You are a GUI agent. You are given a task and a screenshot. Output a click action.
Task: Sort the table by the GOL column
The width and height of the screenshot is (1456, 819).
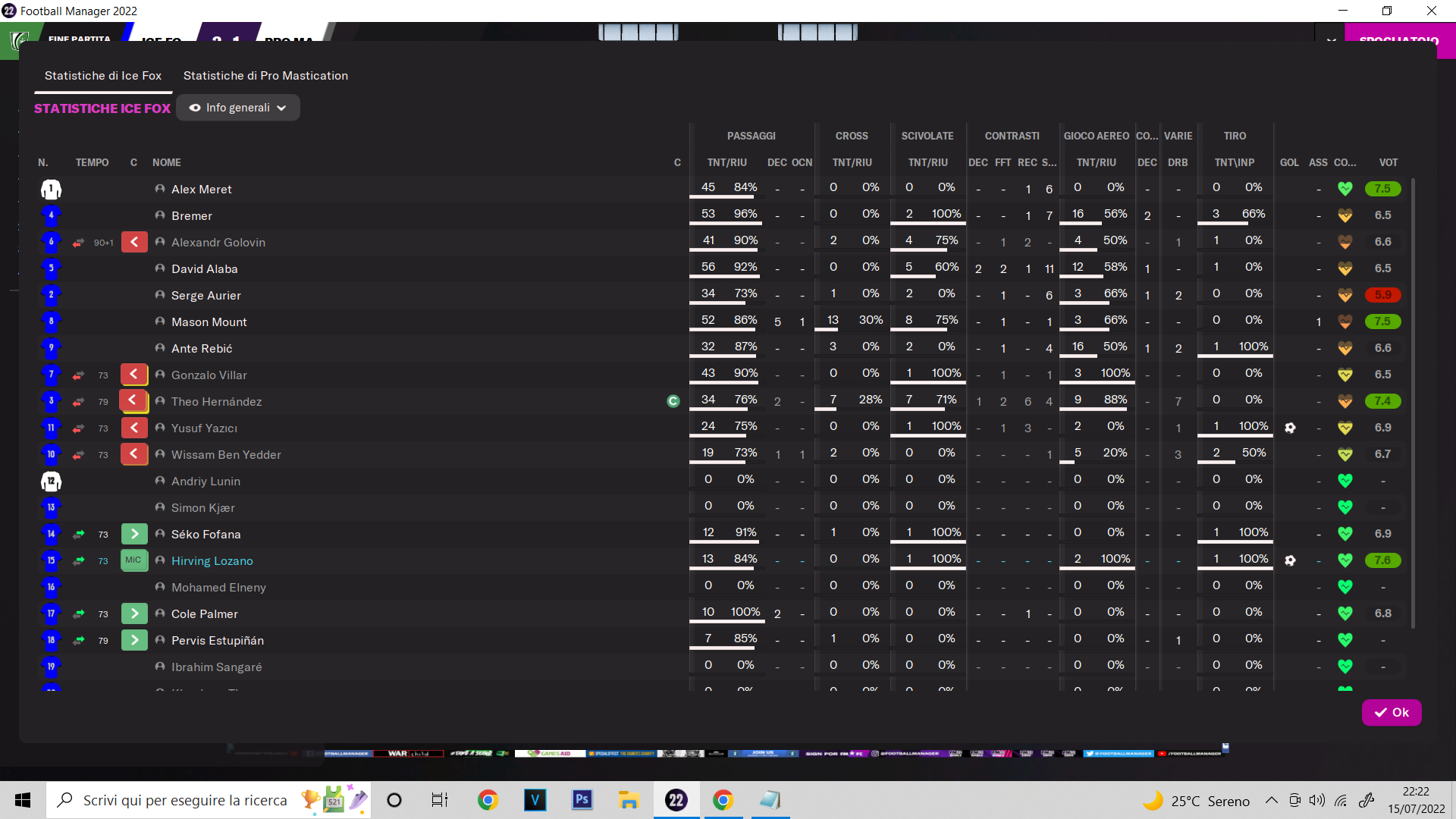point(1289,163)
